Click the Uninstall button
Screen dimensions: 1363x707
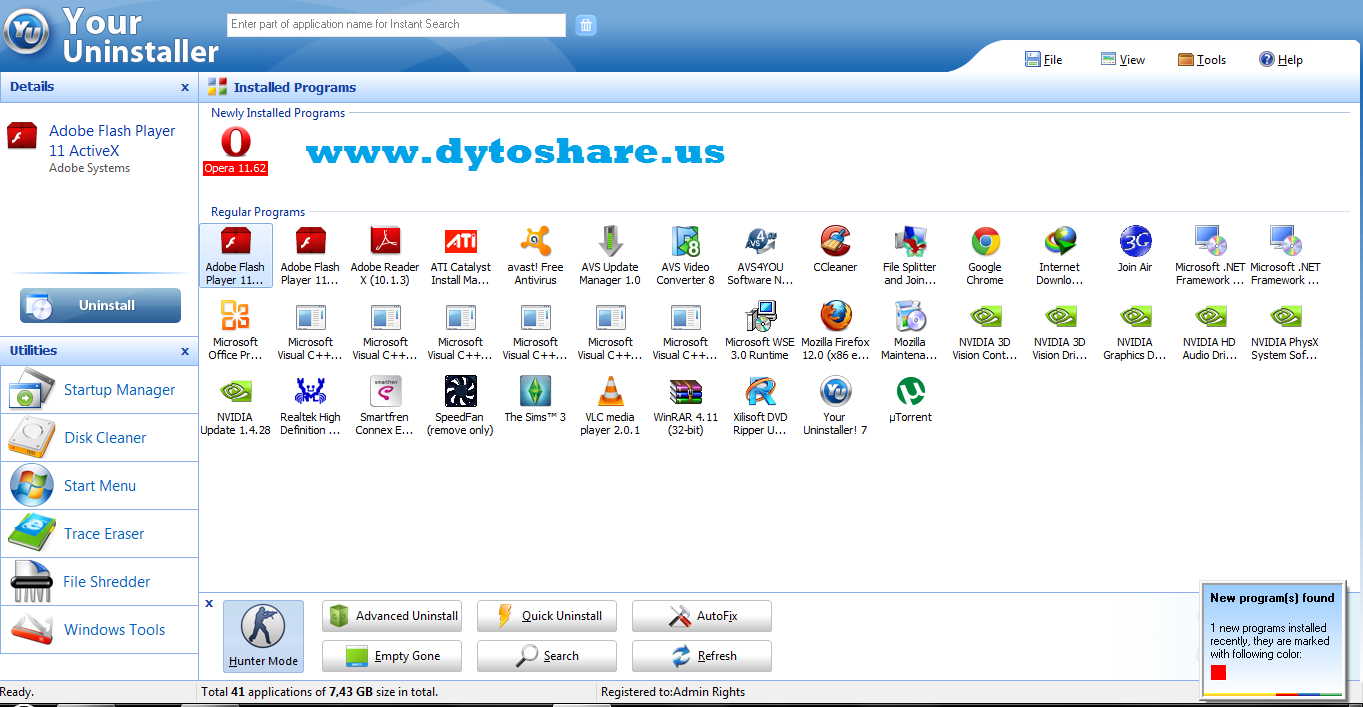[100, 306]
